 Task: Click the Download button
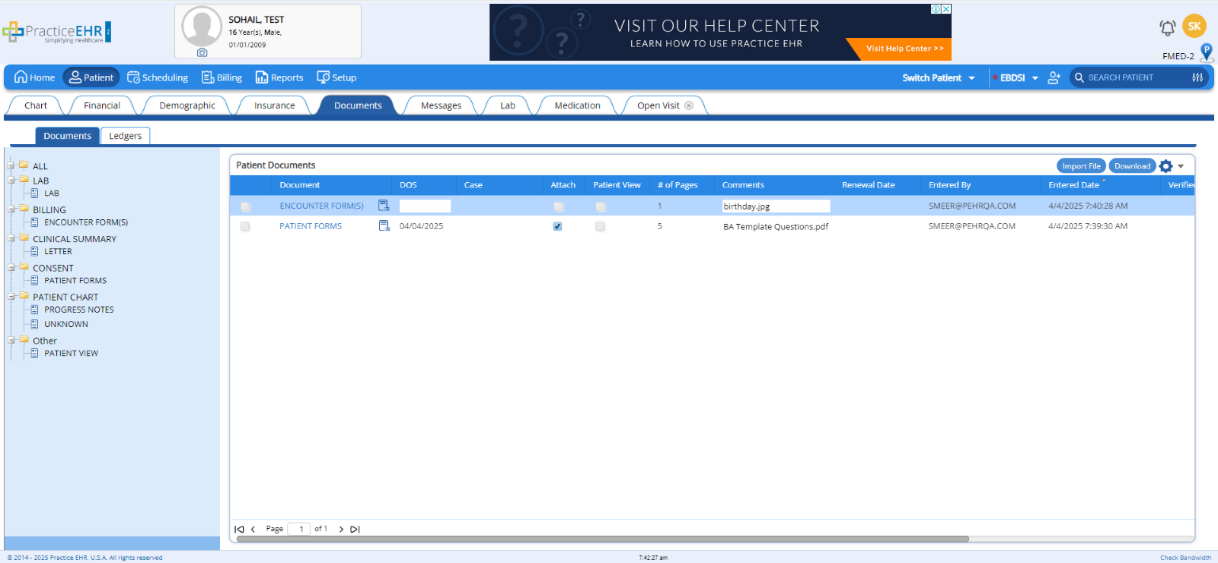click(1132, 166)
